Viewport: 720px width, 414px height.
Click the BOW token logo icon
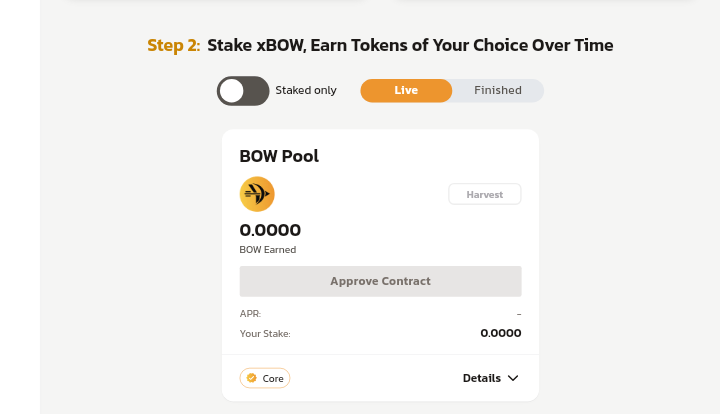257,194
